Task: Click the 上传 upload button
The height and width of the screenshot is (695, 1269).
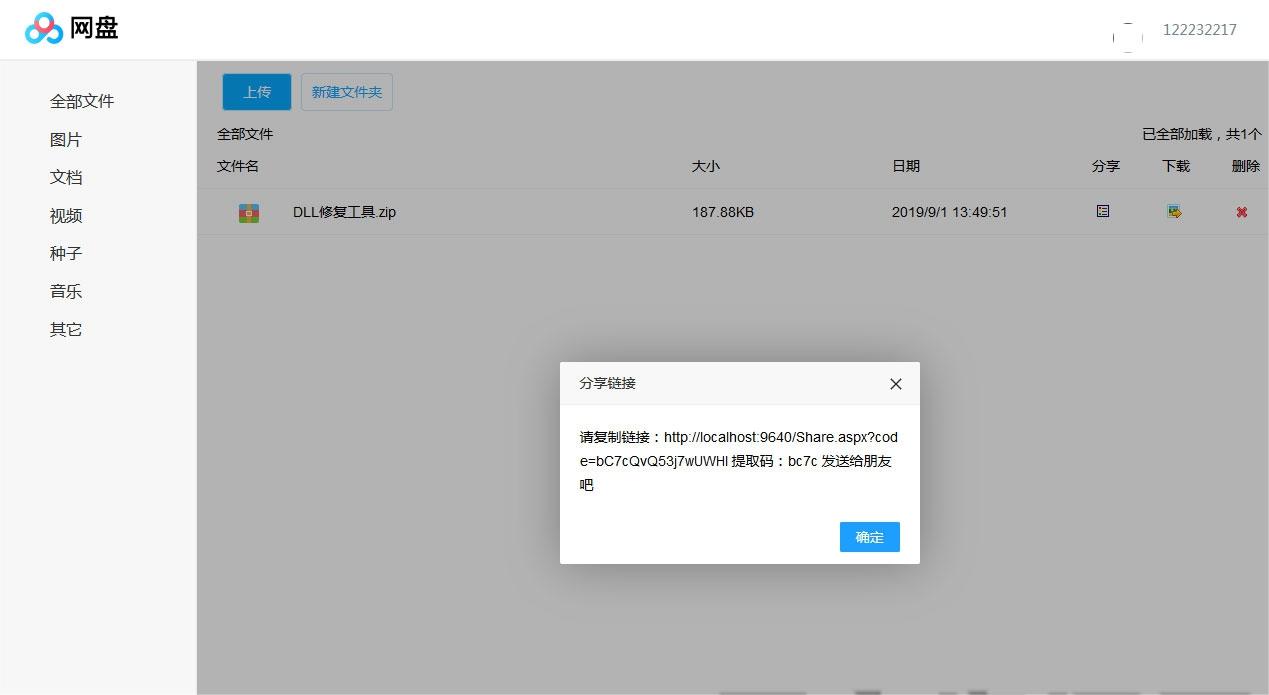Action: click(257, 92)
